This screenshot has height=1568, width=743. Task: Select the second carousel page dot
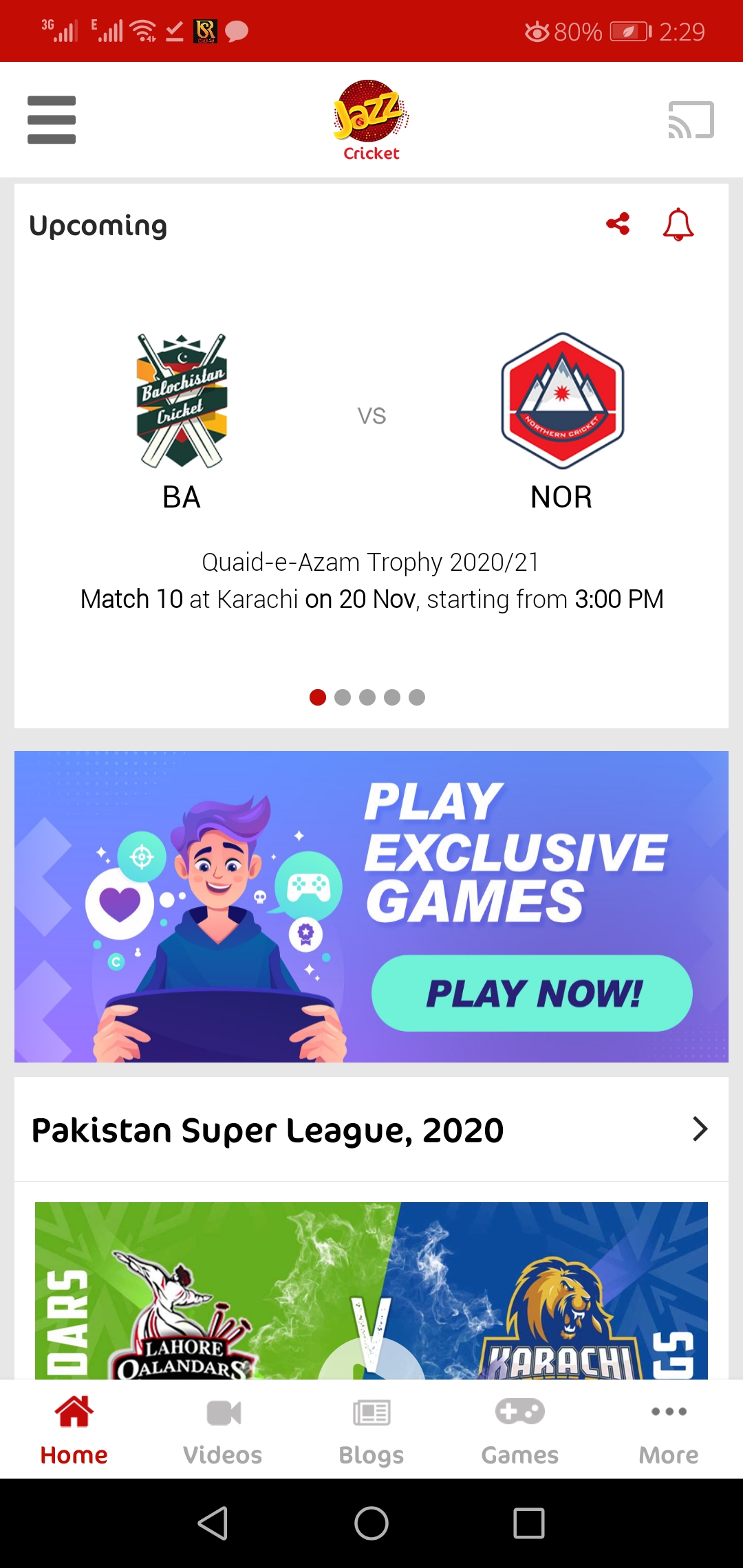click(343, 697)
